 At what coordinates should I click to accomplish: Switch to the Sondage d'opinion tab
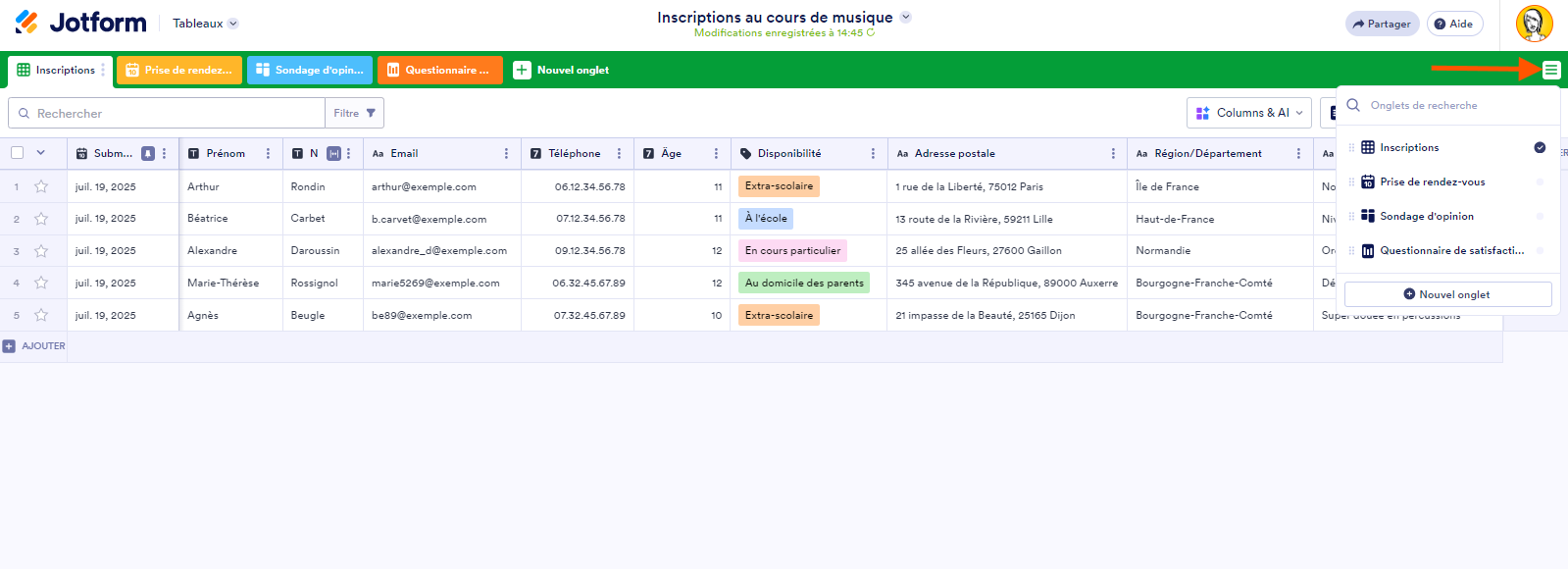tap(310, 70)
